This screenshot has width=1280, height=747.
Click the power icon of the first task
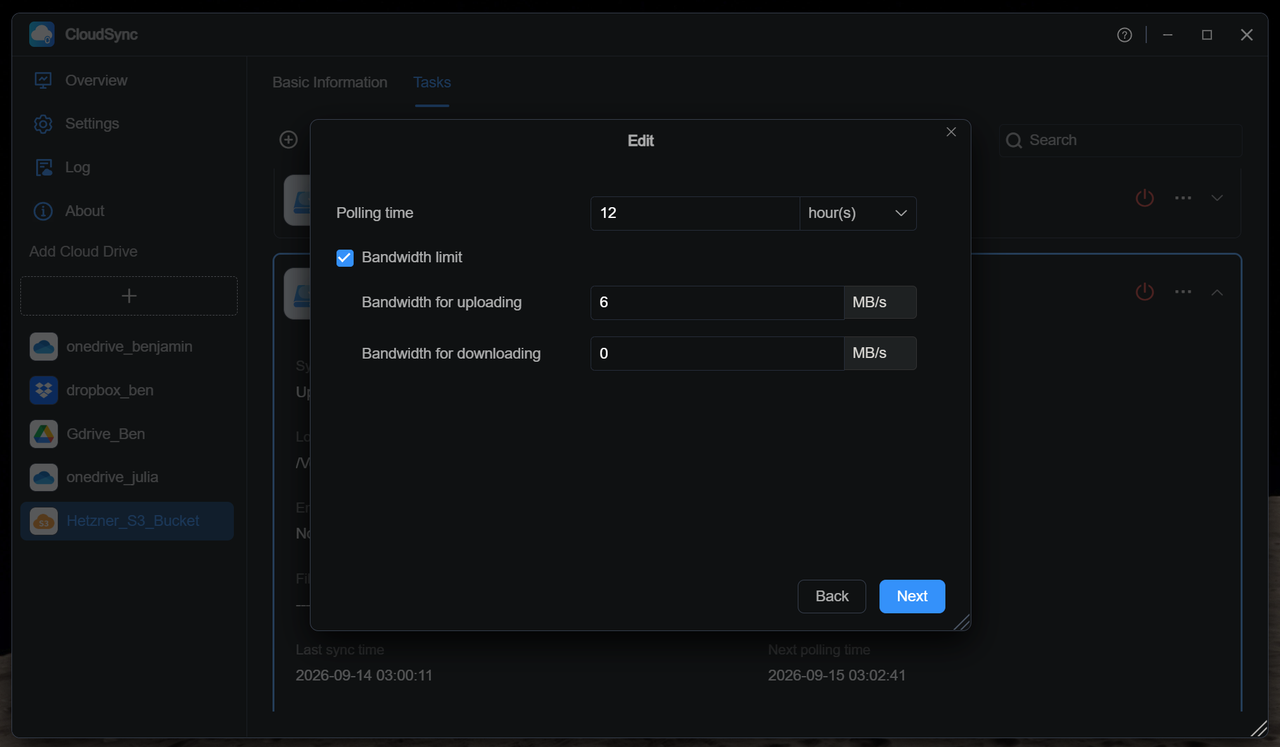(x=1145, y=198)
